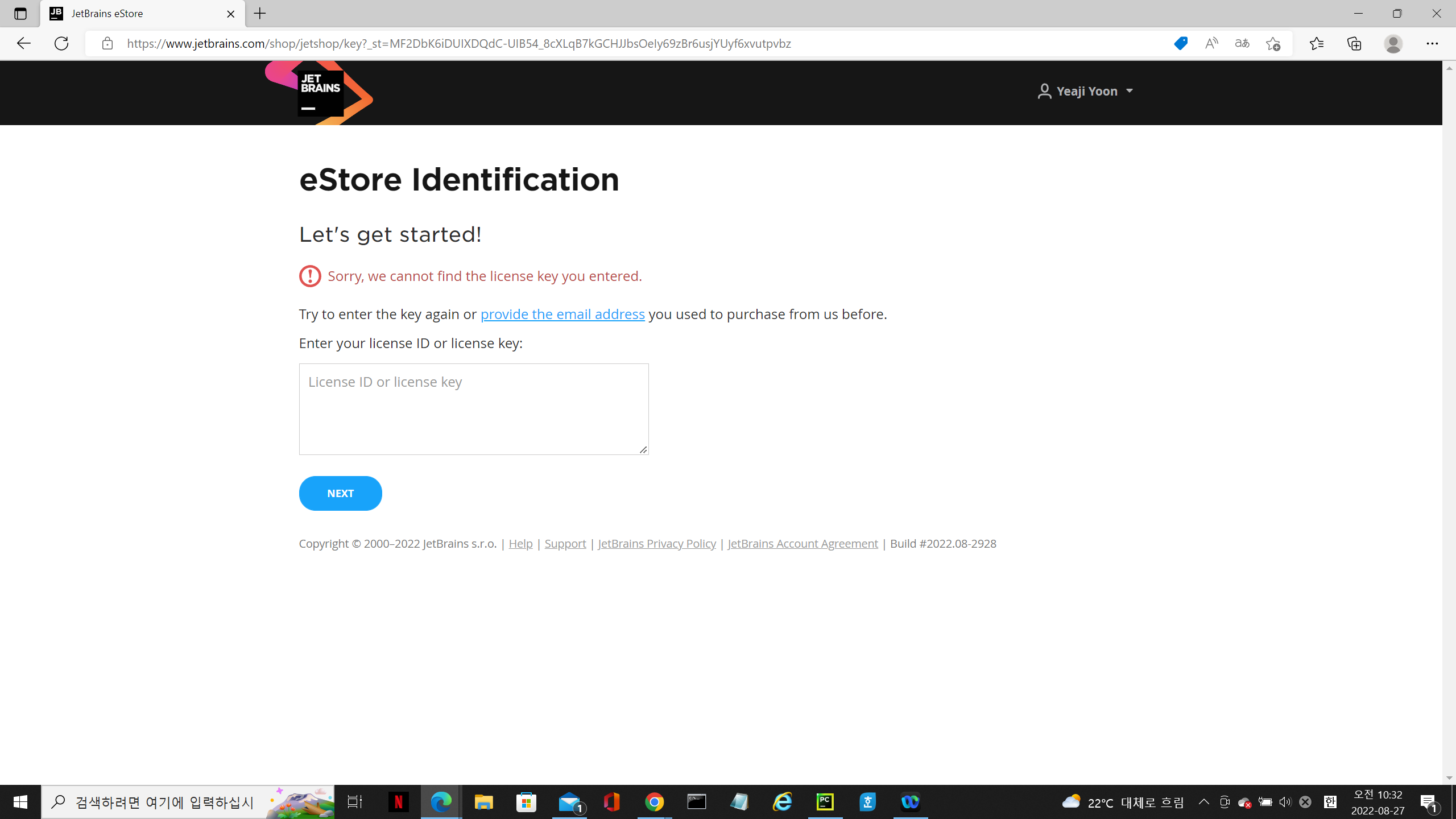Open the taskbar clock and calendar
Viewport: 1456px width, 819px height.
(x=1378, y=802)
